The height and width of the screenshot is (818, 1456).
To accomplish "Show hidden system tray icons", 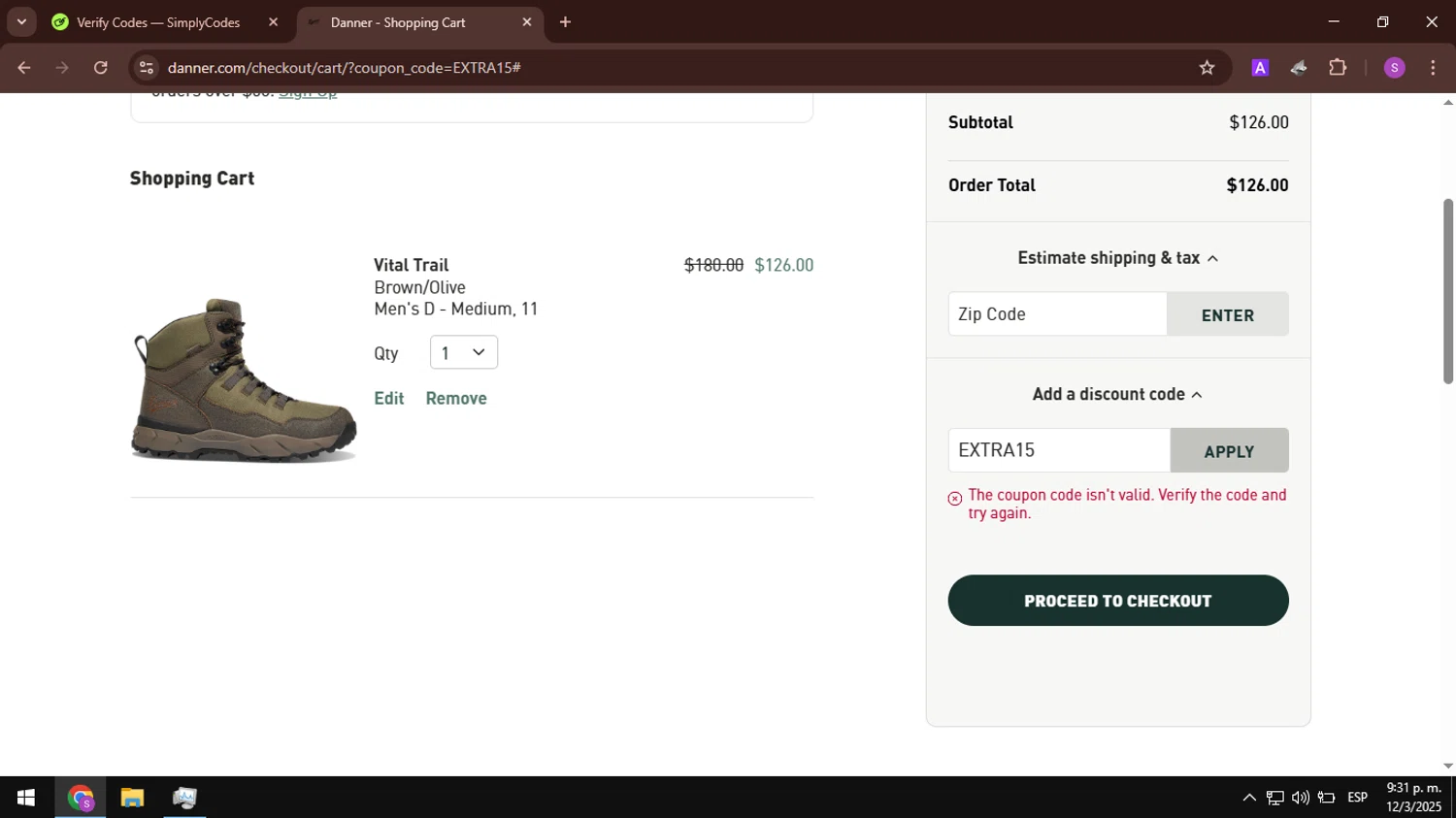I will click(x=1249, y=798).
